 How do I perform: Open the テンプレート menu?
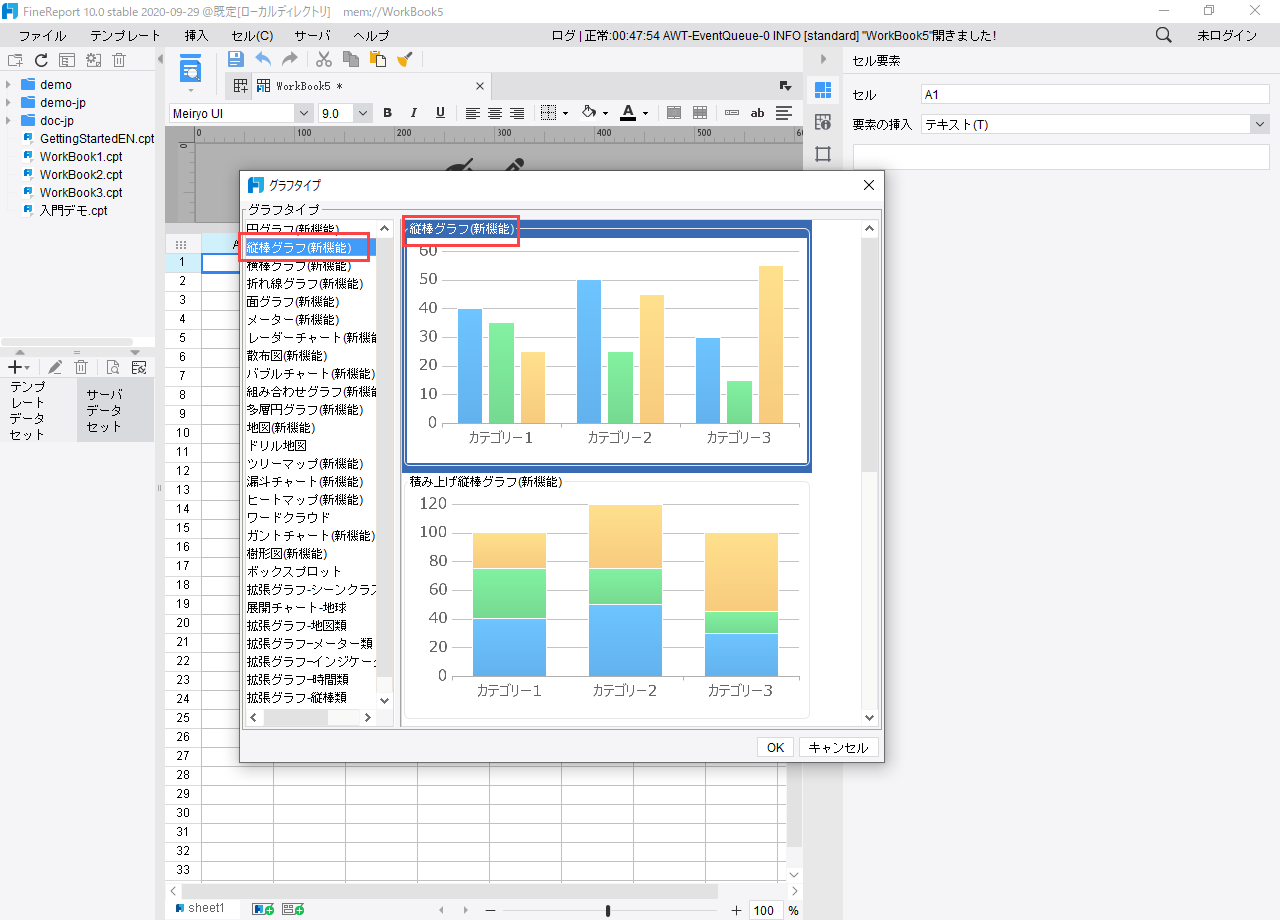pyautogui.click(x=125, y=35)
